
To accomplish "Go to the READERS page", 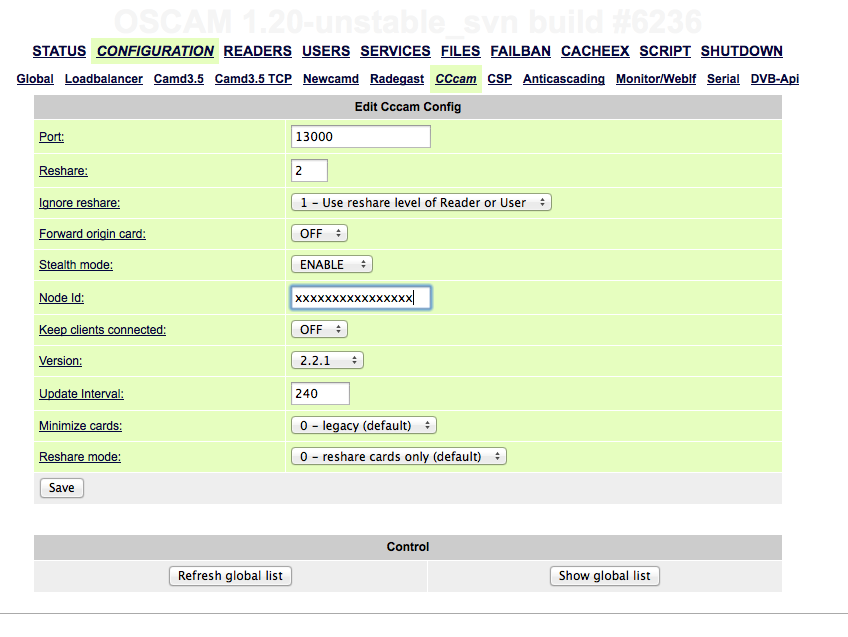I will 257,51.
